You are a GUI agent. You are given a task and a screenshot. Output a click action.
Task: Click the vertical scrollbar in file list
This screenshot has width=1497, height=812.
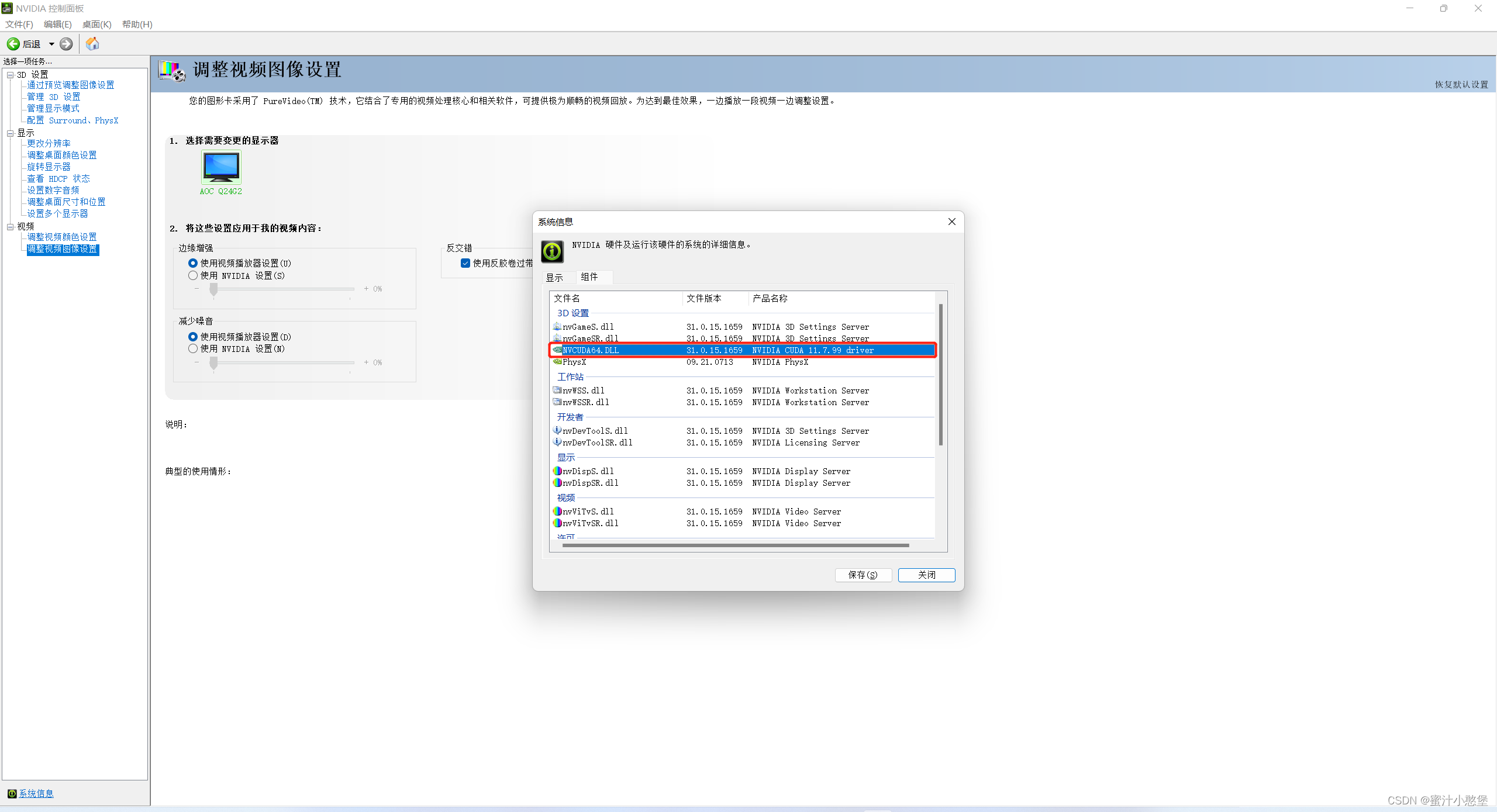(x=941, y=374)
